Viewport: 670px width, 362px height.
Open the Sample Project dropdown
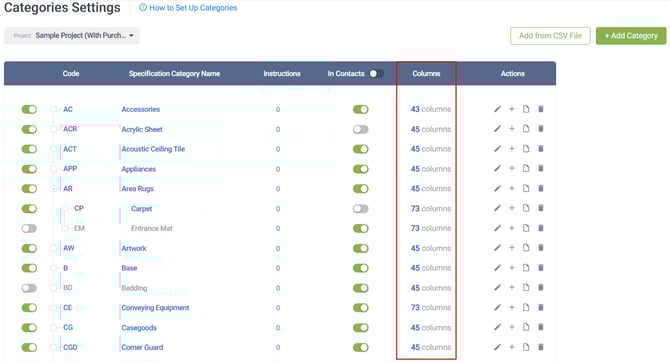[72, 35]
